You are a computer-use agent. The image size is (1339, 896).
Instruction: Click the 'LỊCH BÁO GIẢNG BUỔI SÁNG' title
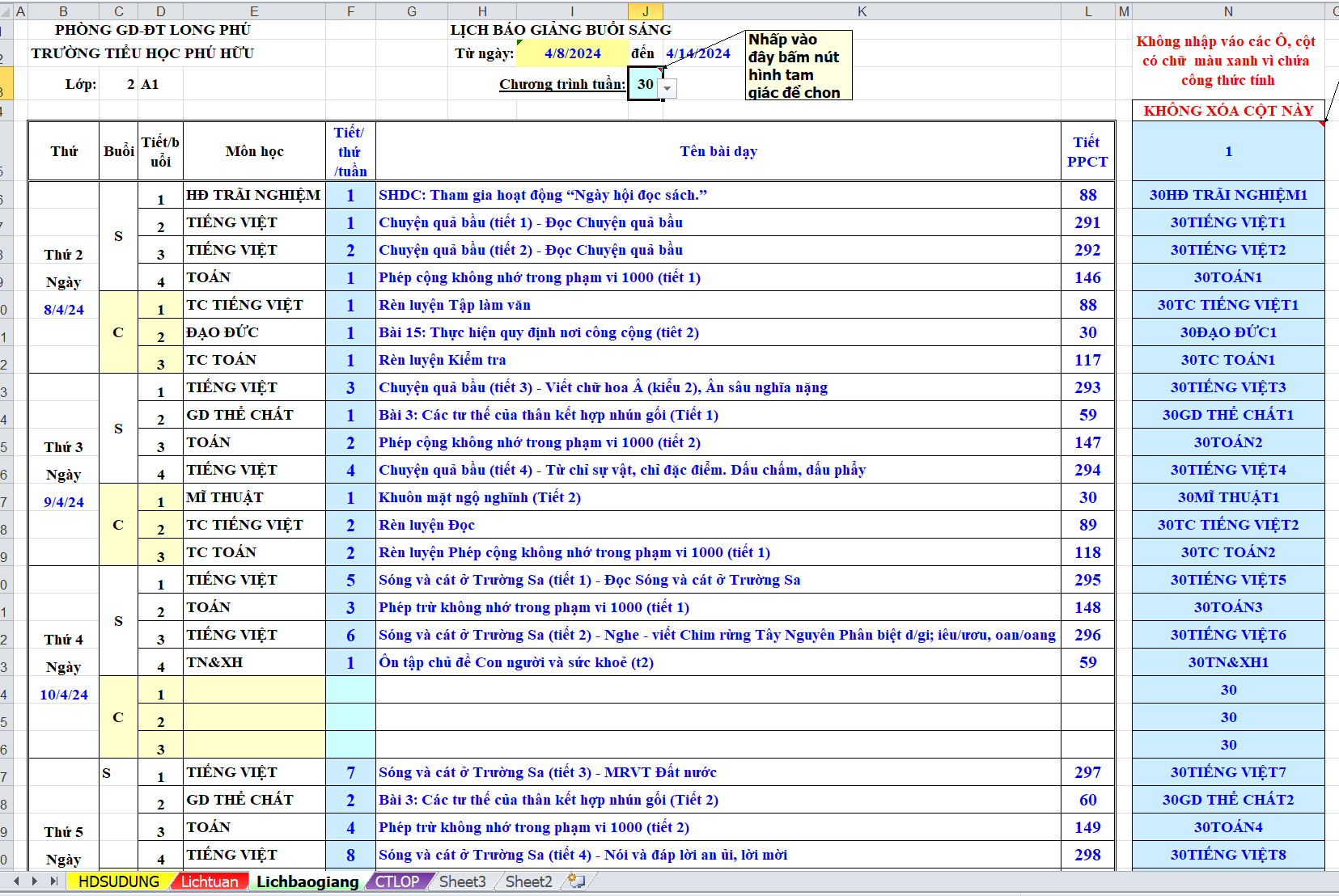[x=561, y=30]
